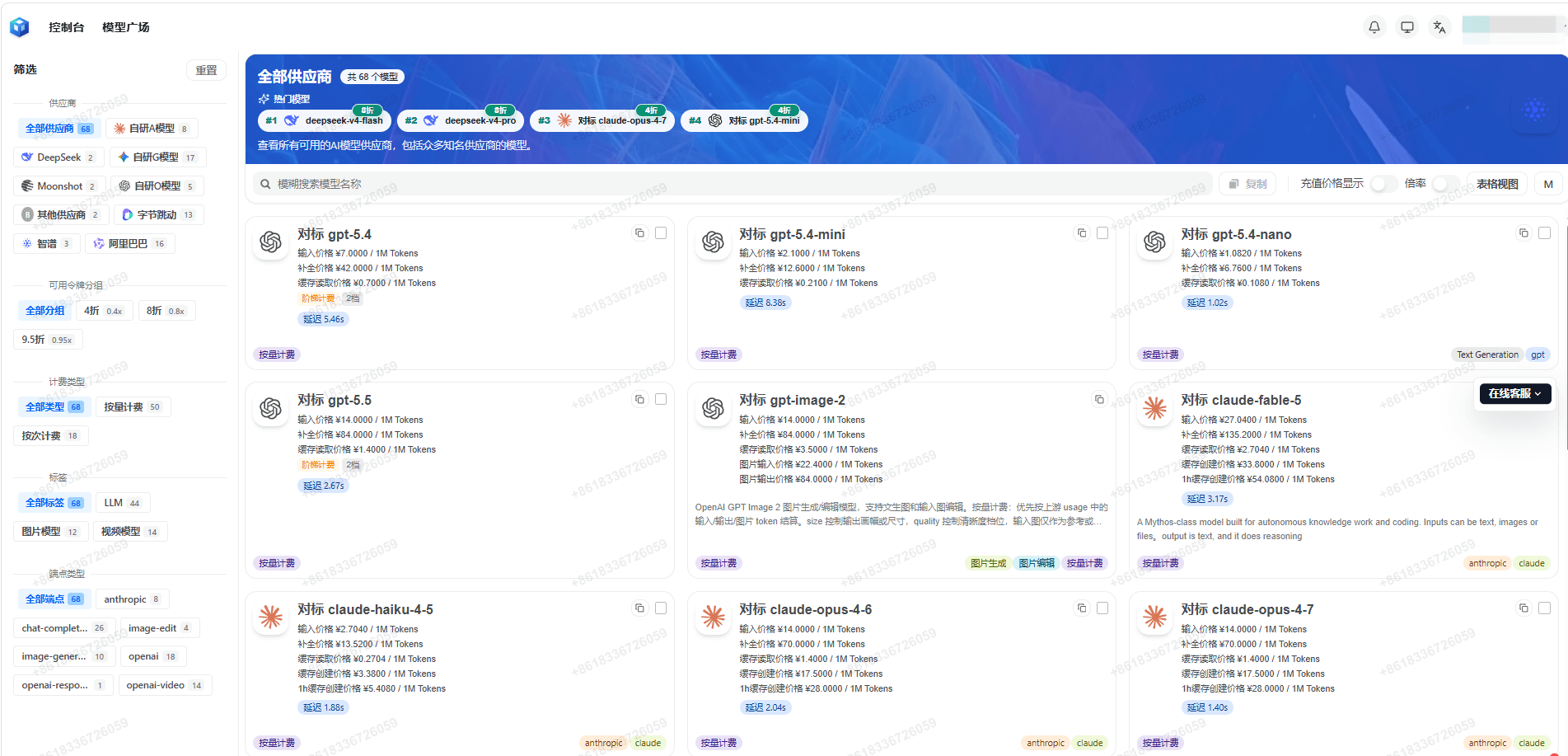Click the OpenAI logo on the gpt-5.5 card

[271, 409]
